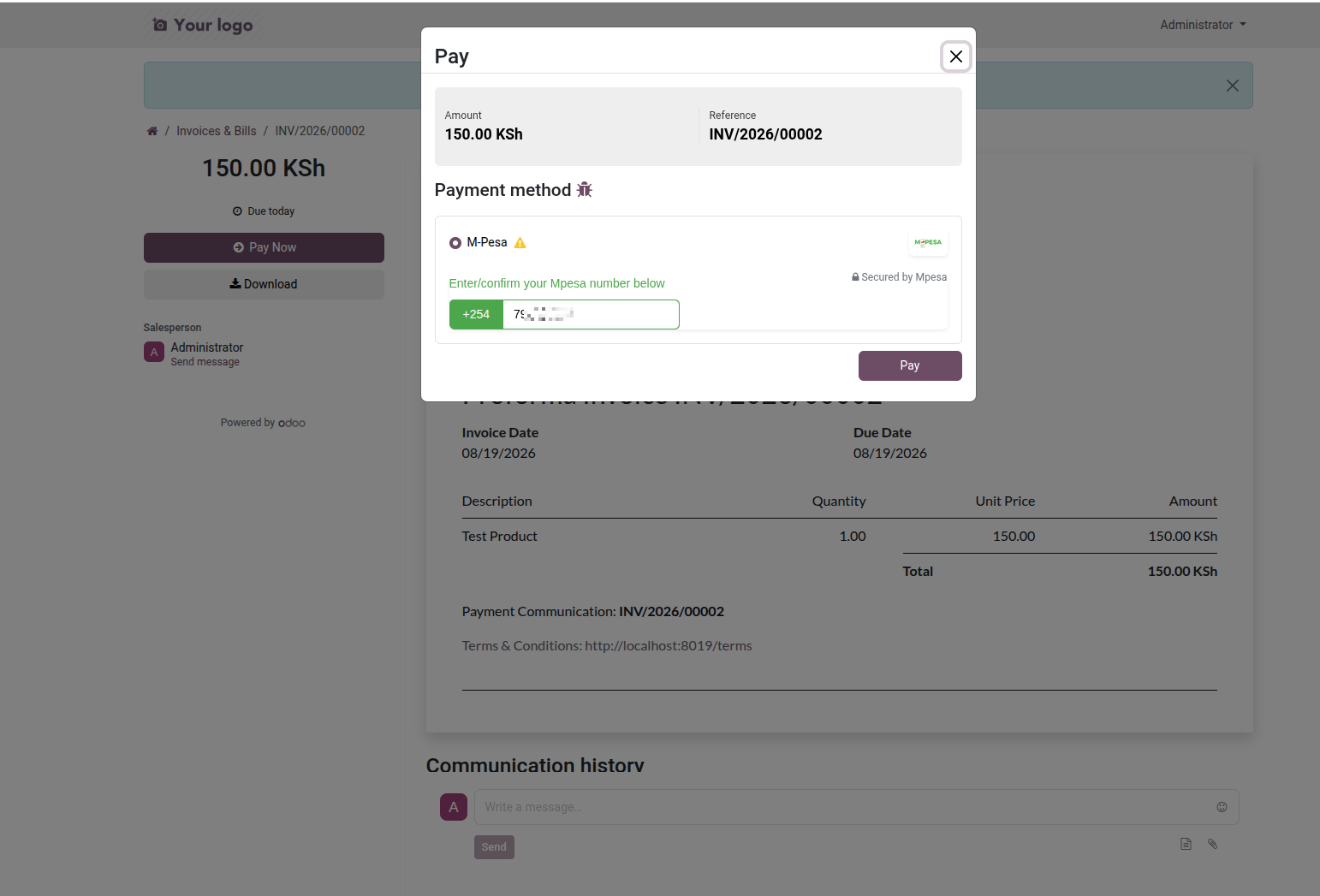Click the Invoice Date 08/19/2026 value
Screen dimensions: 1320x896
pyautogui.click(x=499, y=454)
